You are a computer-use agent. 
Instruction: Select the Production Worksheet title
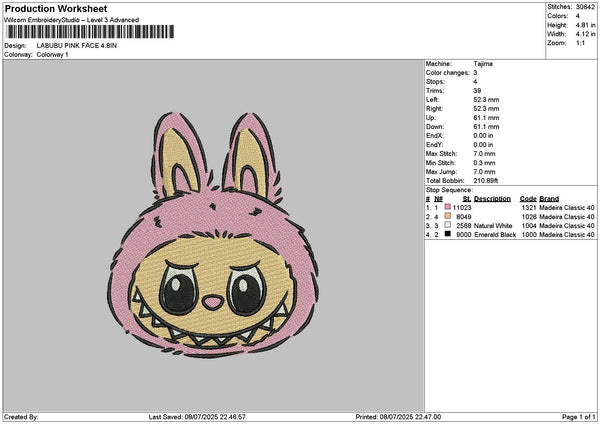(55, 8)
